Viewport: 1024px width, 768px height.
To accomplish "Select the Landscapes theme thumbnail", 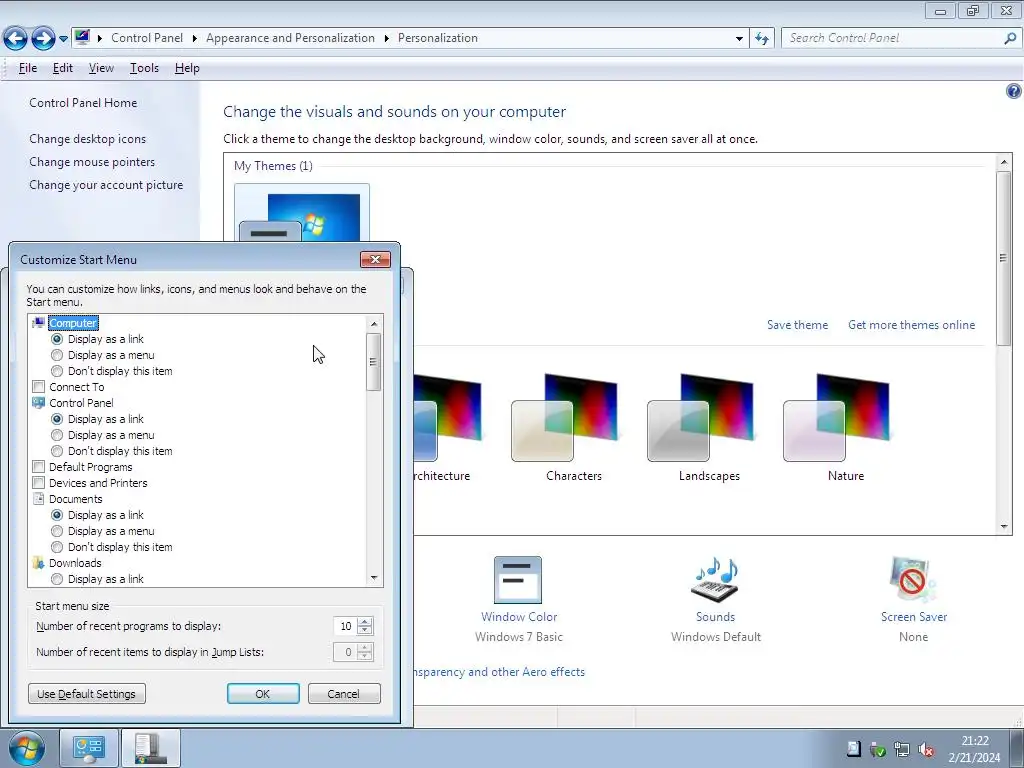I will click(701, 417).
